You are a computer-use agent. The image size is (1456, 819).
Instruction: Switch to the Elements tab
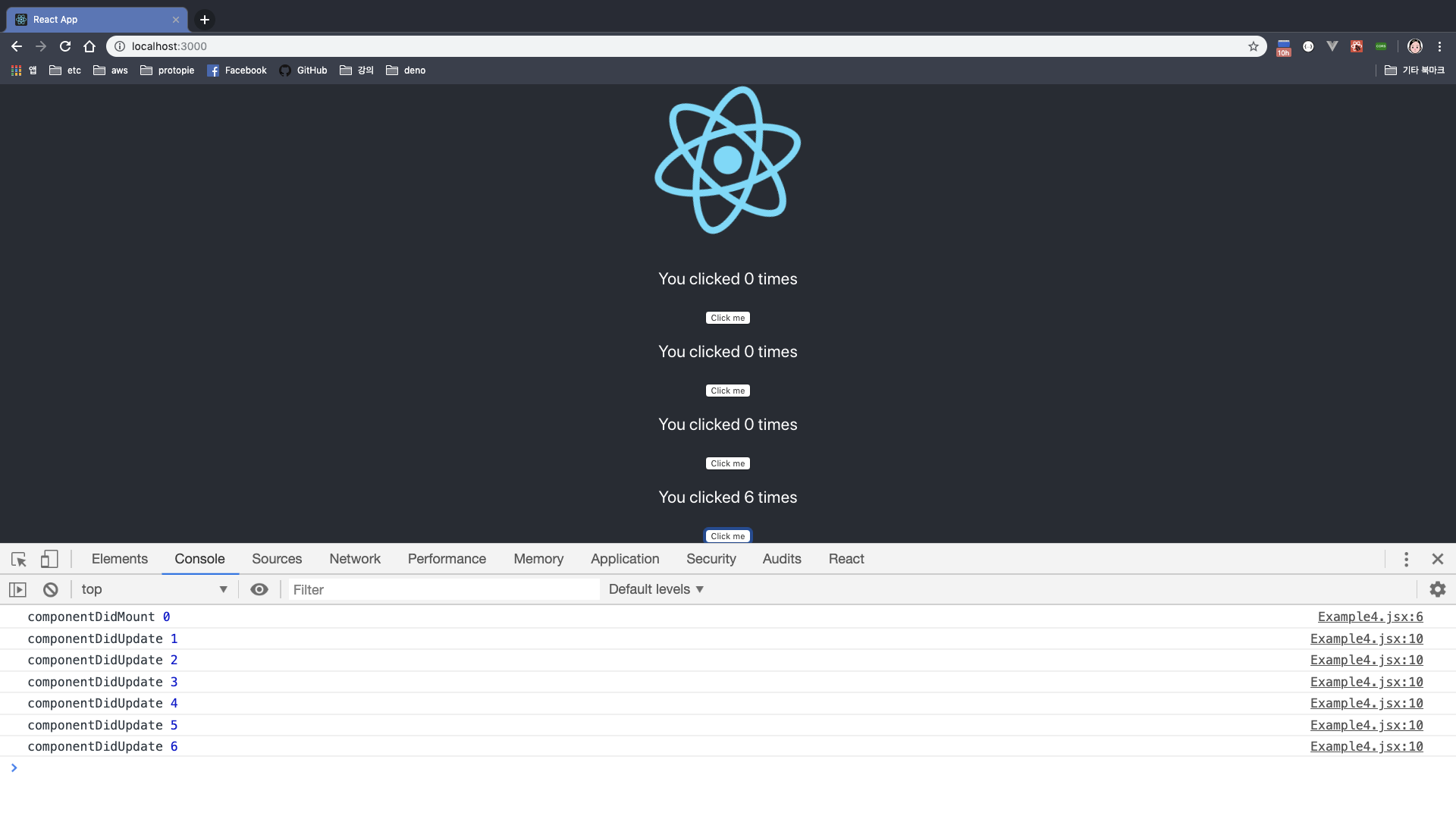point(120,559)
